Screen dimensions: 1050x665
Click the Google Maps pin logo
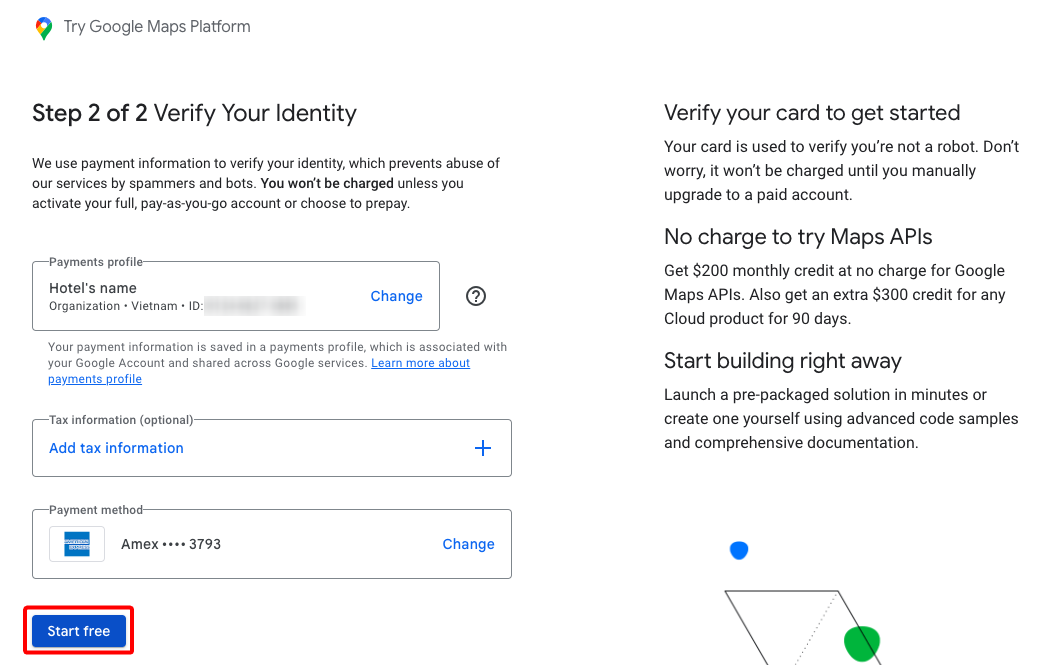[44, 28]
